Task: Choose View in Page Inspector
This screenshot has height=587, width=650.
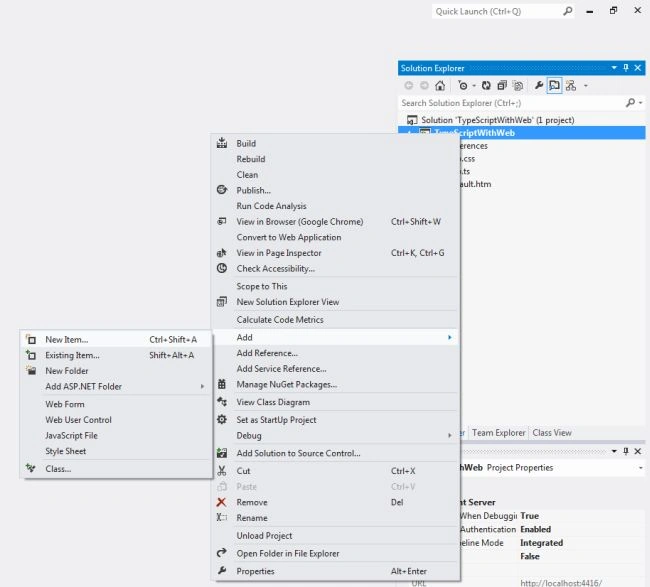Action: point(335,253)
